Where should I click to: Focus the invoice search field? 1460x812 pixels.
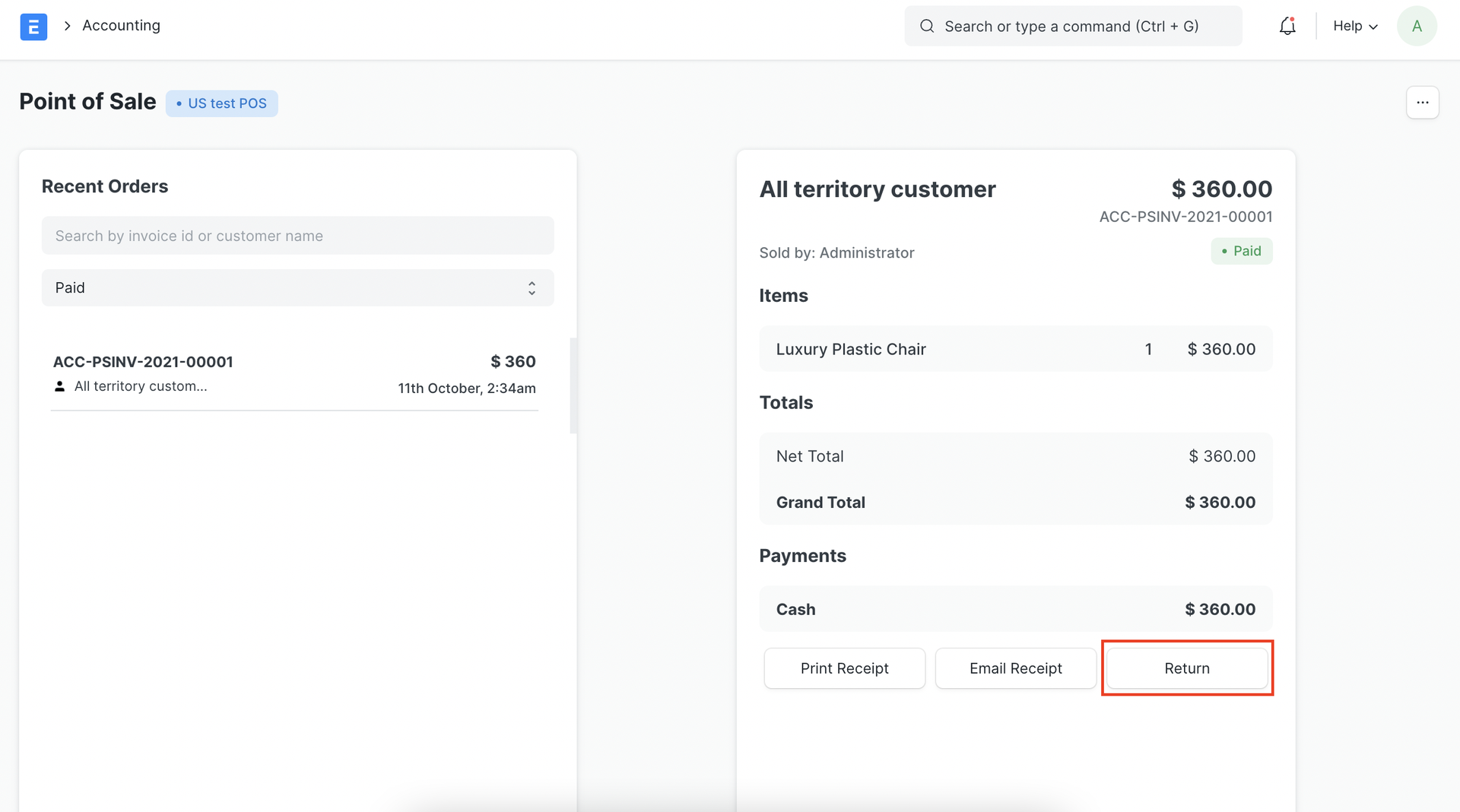(297, 236)
